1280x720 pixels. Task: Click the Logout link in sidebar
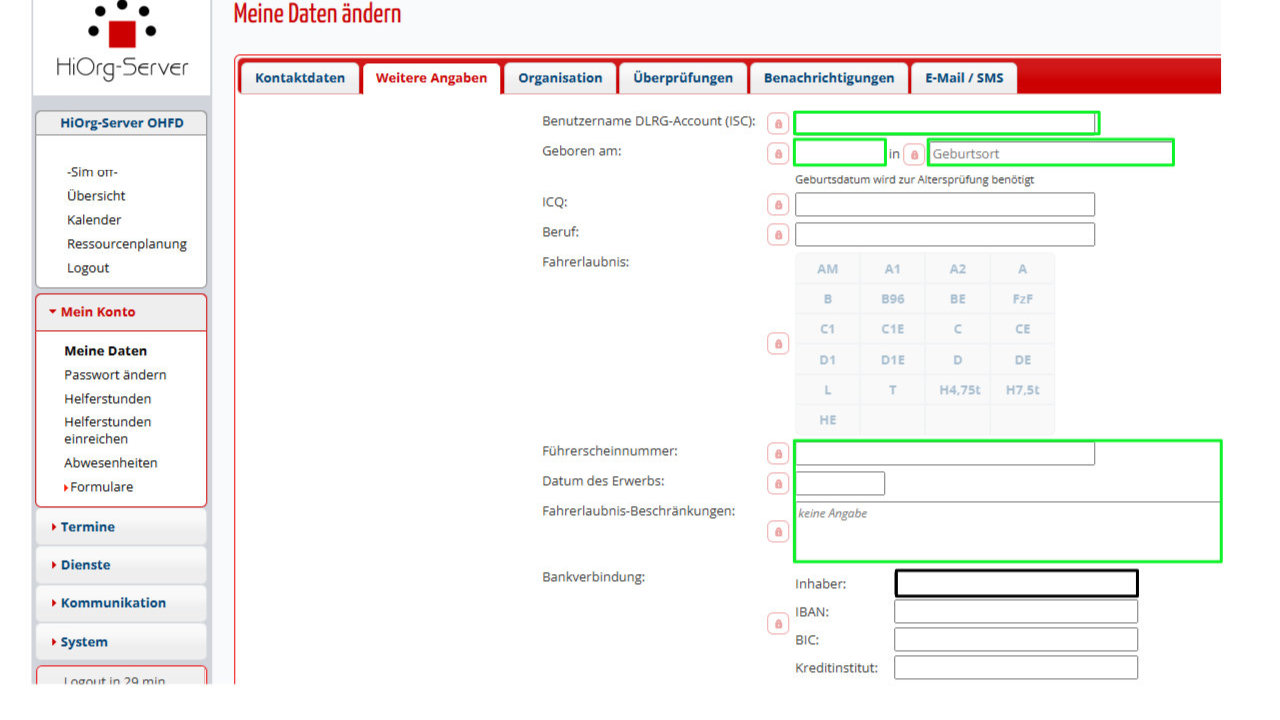[88, 268]
